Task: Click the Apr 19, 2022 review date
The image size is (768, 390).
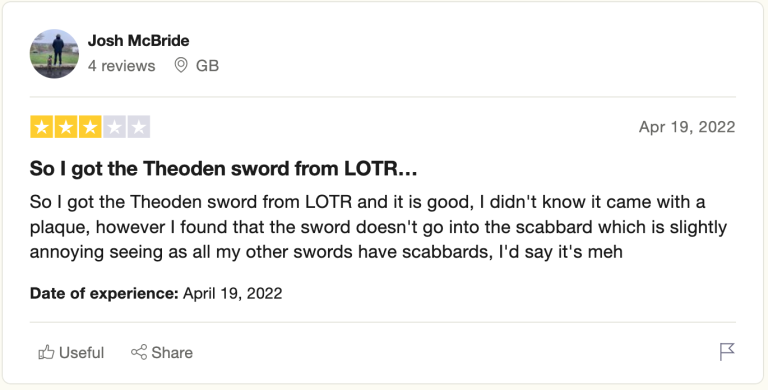Action: (687, 127)
